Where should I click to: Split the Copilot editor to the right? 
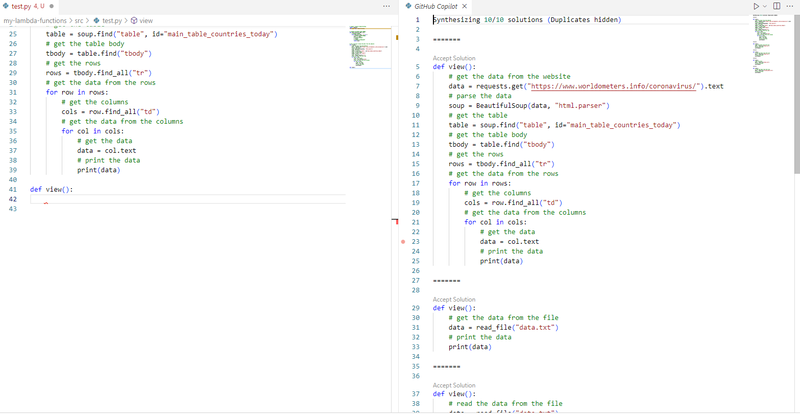(x=777, y=6)
